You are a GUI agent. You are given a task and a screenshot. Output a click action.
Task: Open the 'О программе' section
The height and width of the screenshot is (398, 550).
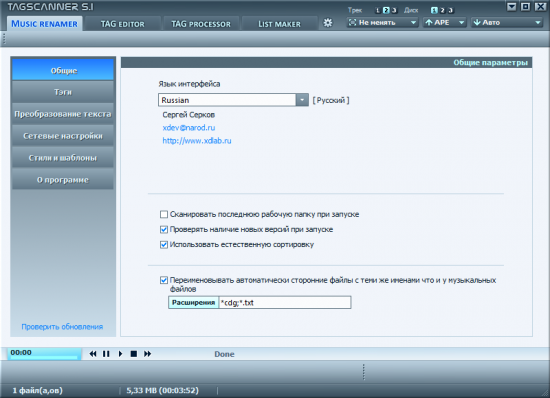coord(63,180)
